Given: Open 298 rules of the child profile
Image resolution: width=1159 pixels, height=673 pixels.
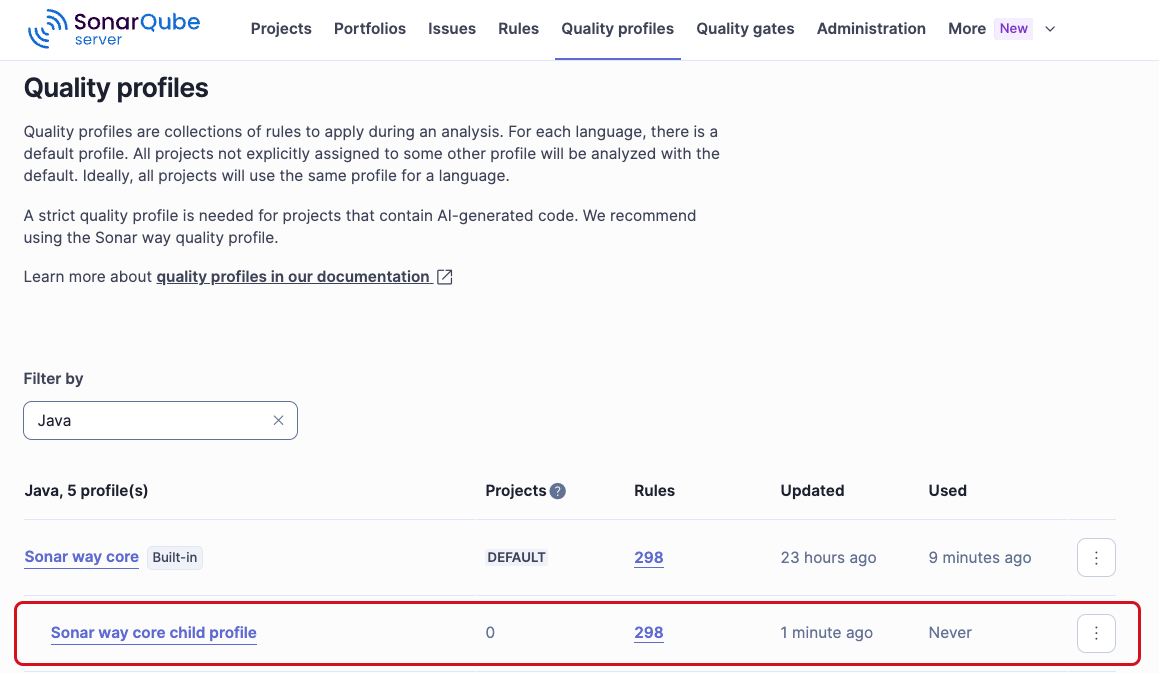Looking at the screenshot, I should pos(648,633).
